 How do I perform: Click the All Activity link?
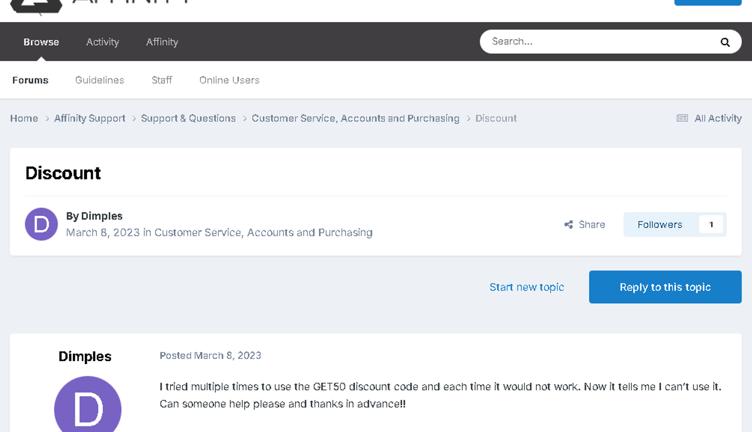(717, 118)
